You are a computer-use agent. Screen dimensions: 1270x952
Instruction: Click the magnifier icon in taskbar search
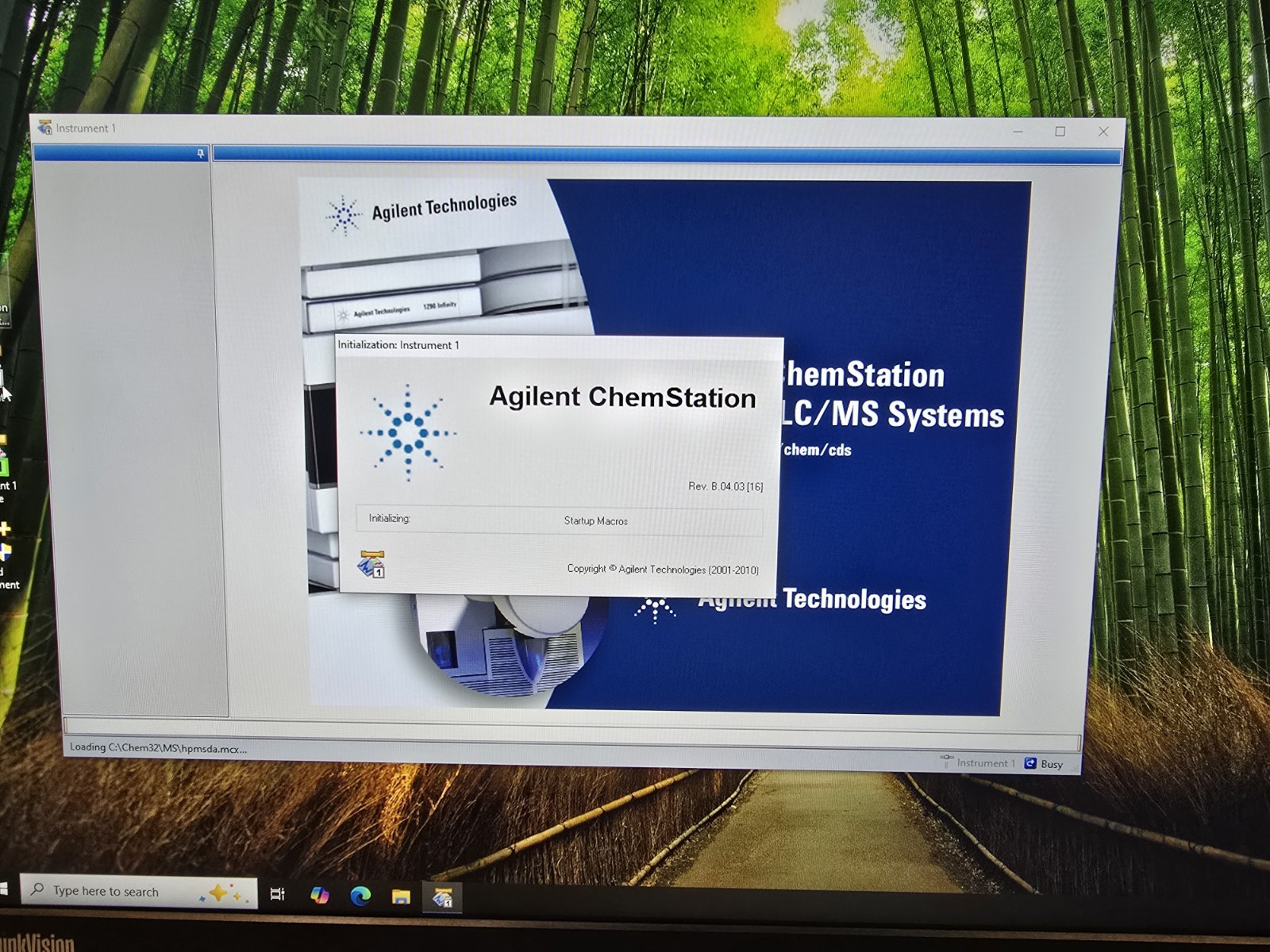(37, 890)
